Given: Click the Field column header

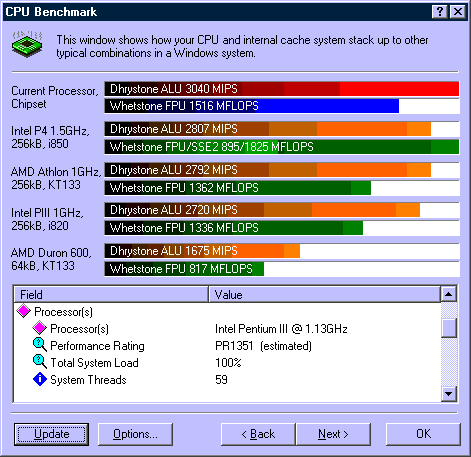Looking at the screenshot, I should click(x=111, y=294).
